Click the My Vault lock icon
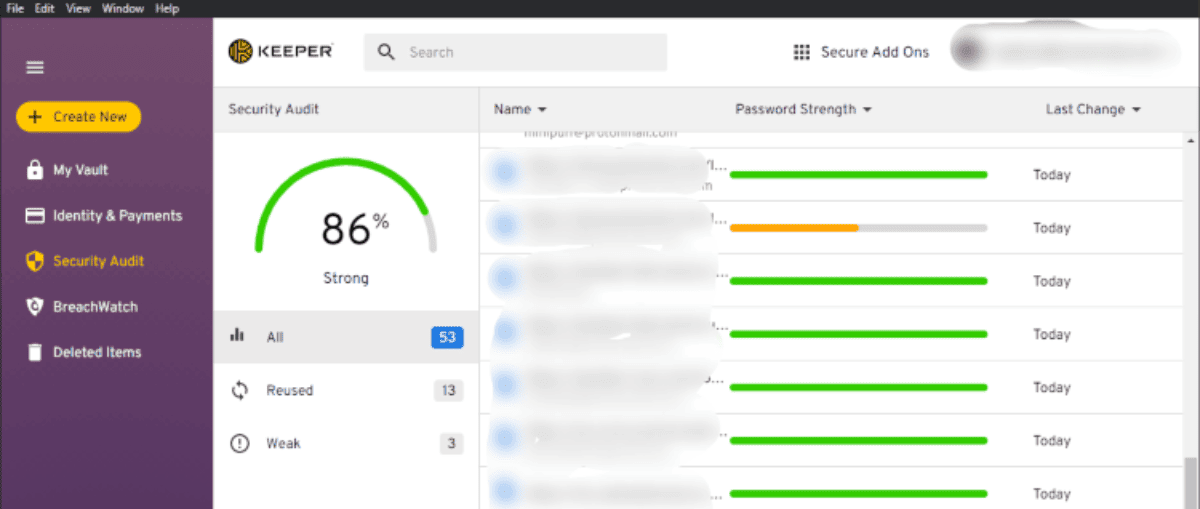 (x=35, y=170)
